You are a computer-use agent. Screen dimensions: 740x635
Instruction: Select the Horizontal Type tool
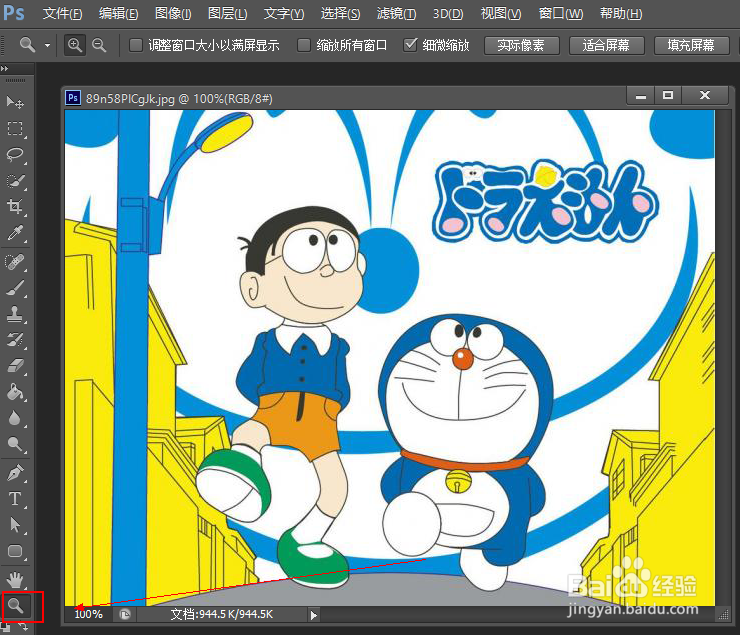[15, 499]
